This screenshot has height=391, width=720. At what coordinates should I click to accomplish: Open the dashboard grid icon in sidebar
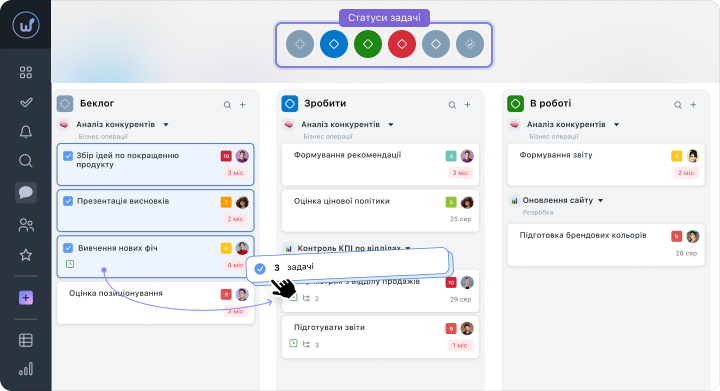(26, 73)
